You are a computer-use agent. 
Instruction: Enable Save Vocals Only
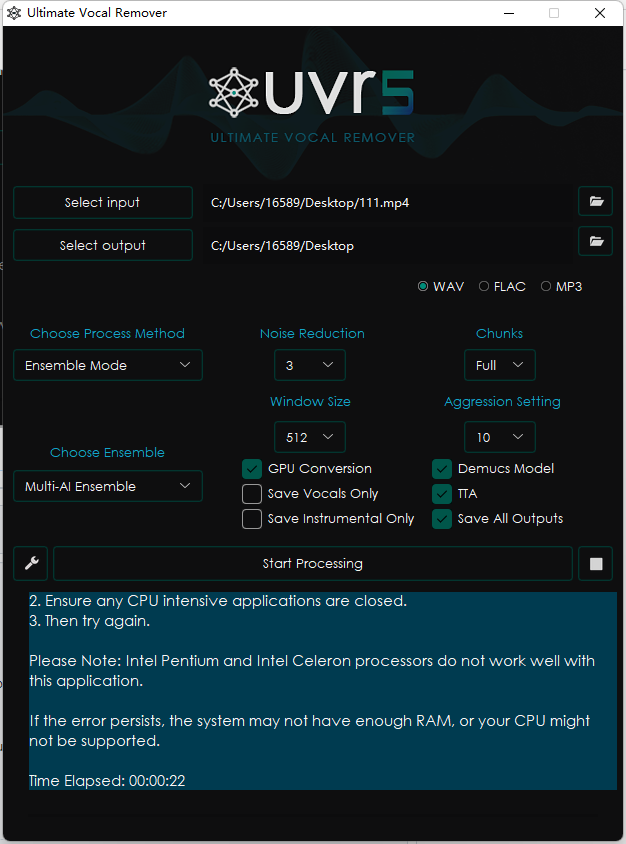tap(252, 494)
